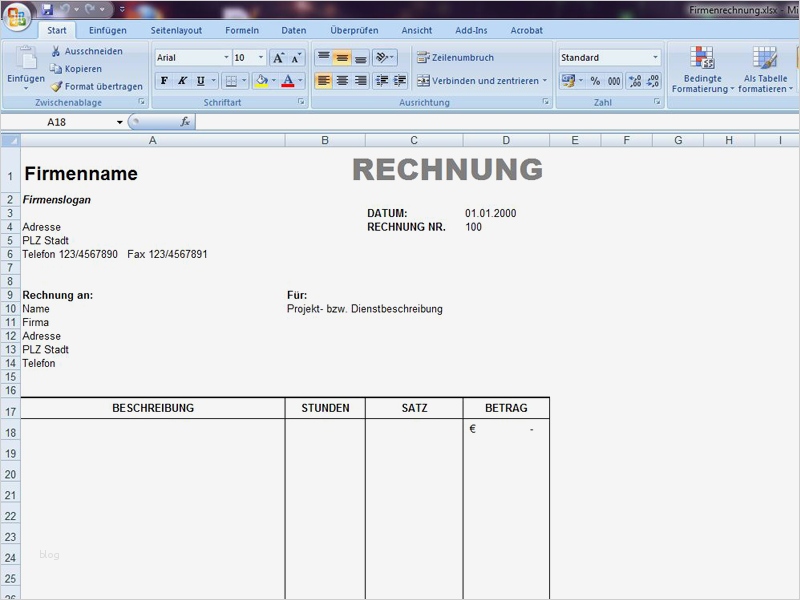Switch to the Einfügen ribbon tab
Viewport: 800px width, 600px height.
click(108, 30)
